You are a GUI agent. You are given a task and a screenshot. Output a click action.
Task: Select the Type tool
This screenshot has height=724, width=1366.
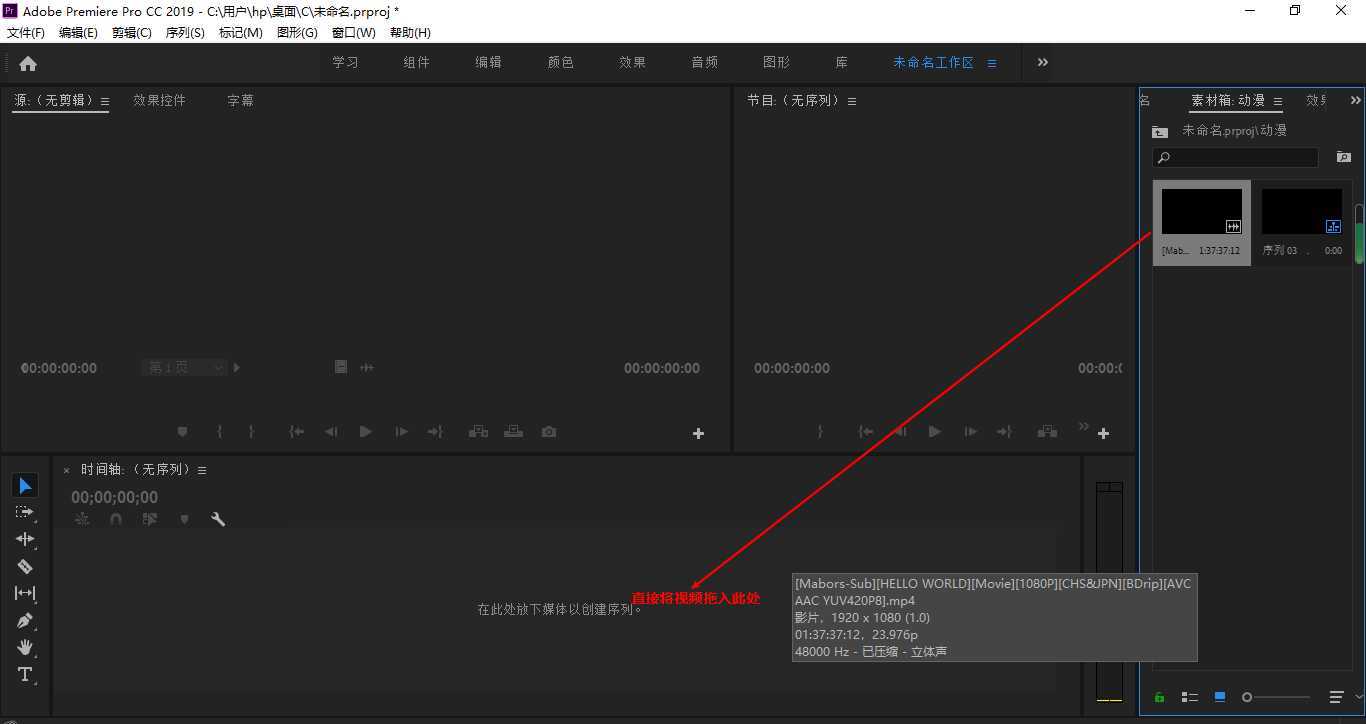click(25, 674)
